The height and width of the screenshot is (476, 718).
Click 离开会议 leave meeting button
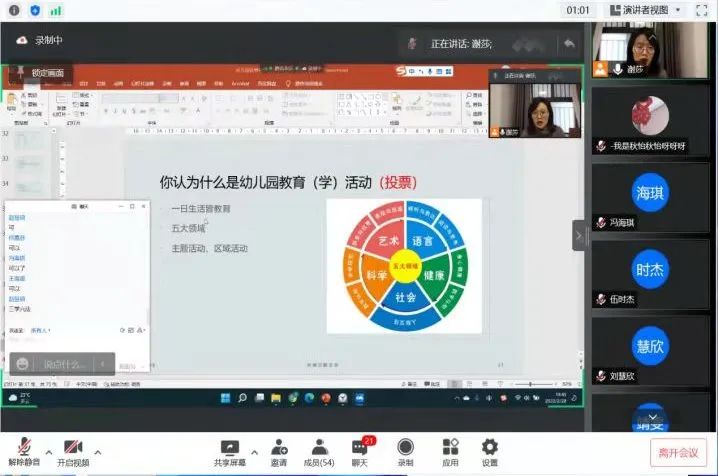(678, 452)
